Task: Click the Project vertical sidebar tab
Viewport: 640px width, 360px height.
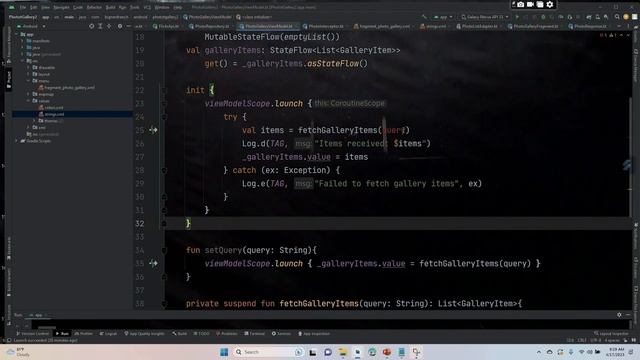Action: click(x=9, y=79)
